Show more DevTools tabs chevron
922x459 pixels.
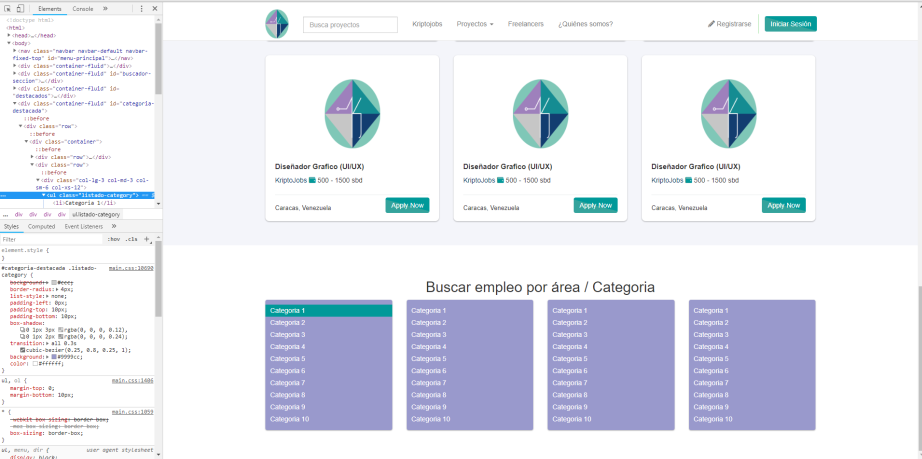tap(105, 9)
